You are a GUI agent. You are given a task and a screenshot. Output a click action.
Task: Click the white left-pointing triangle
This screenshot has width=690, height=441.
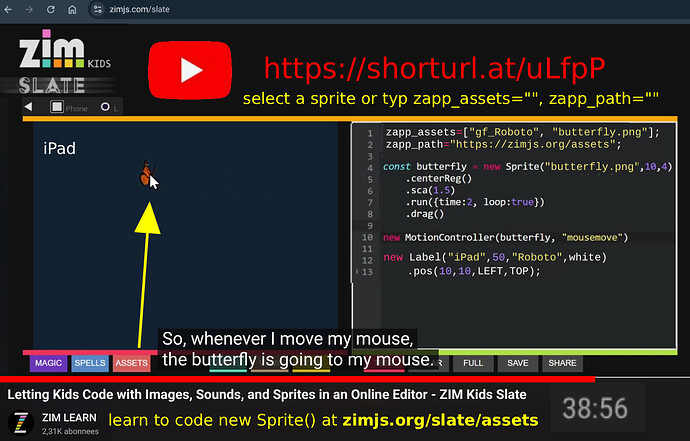[x=29, y=107]
